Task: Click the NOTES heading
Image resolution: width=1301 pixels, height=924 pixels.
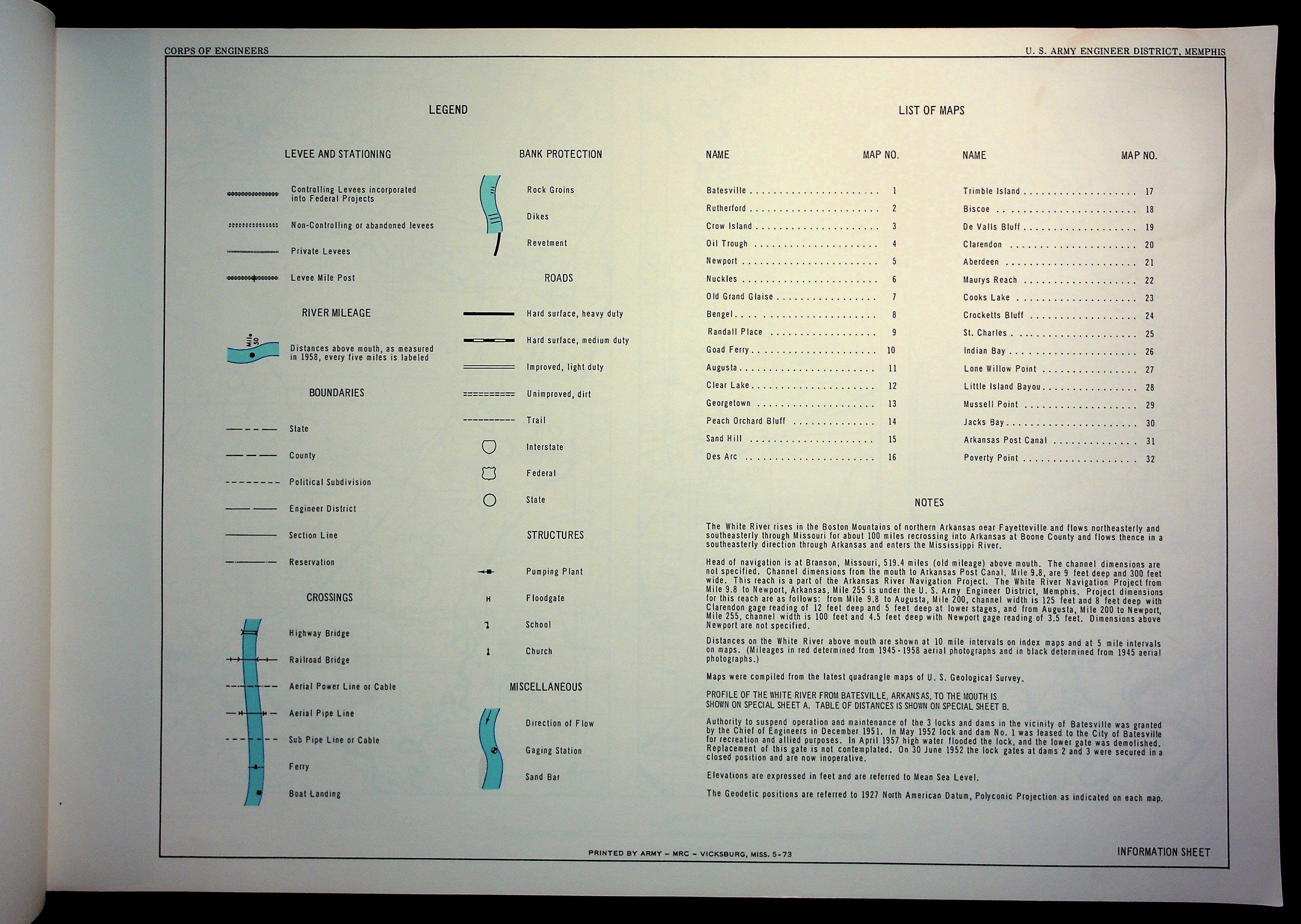Action: (x=929, y=503)
